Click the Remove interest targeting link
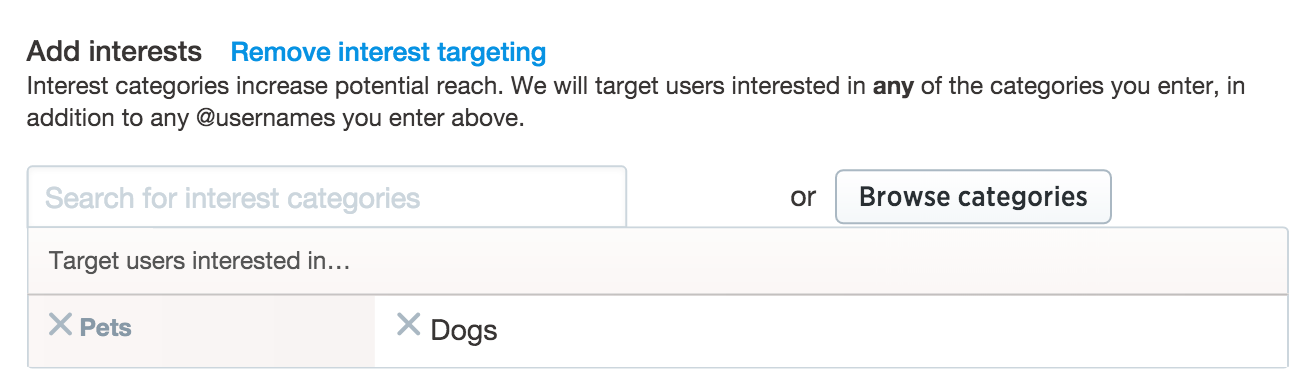 point(388,52)
